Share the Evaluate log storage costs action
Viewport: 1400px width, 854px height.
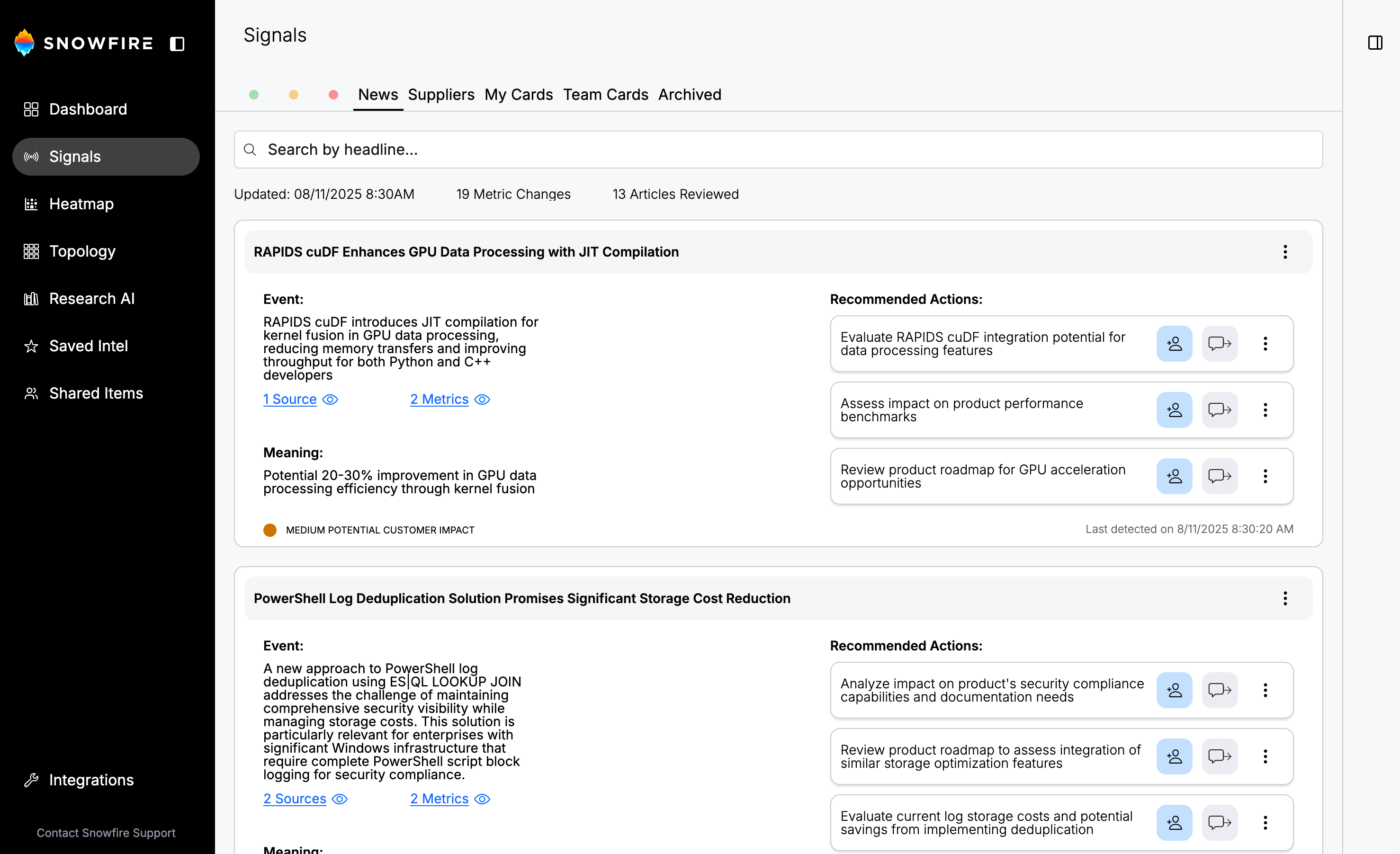(1220, 823)
